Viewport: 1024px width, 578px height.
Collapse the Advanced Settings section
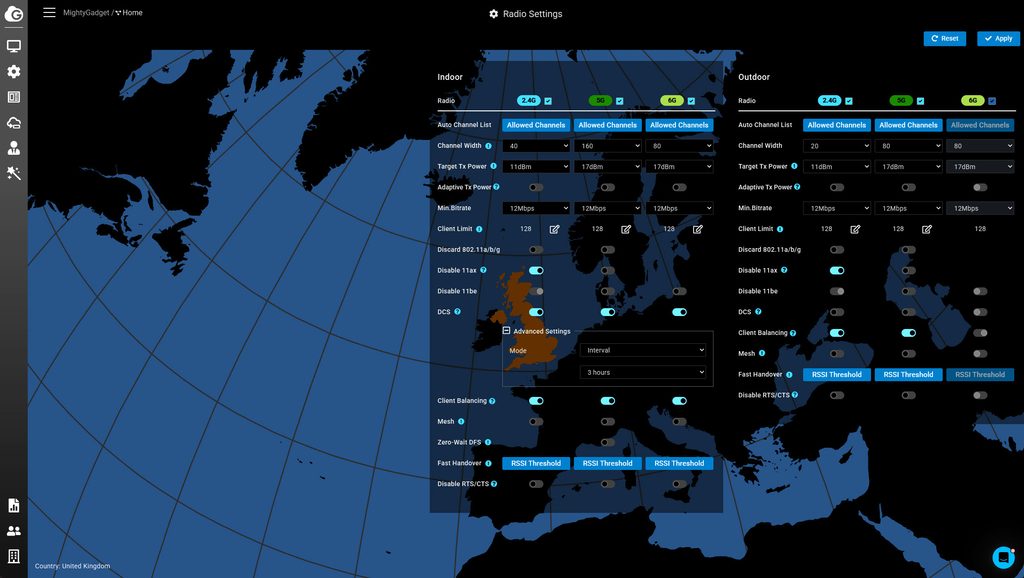506,331
